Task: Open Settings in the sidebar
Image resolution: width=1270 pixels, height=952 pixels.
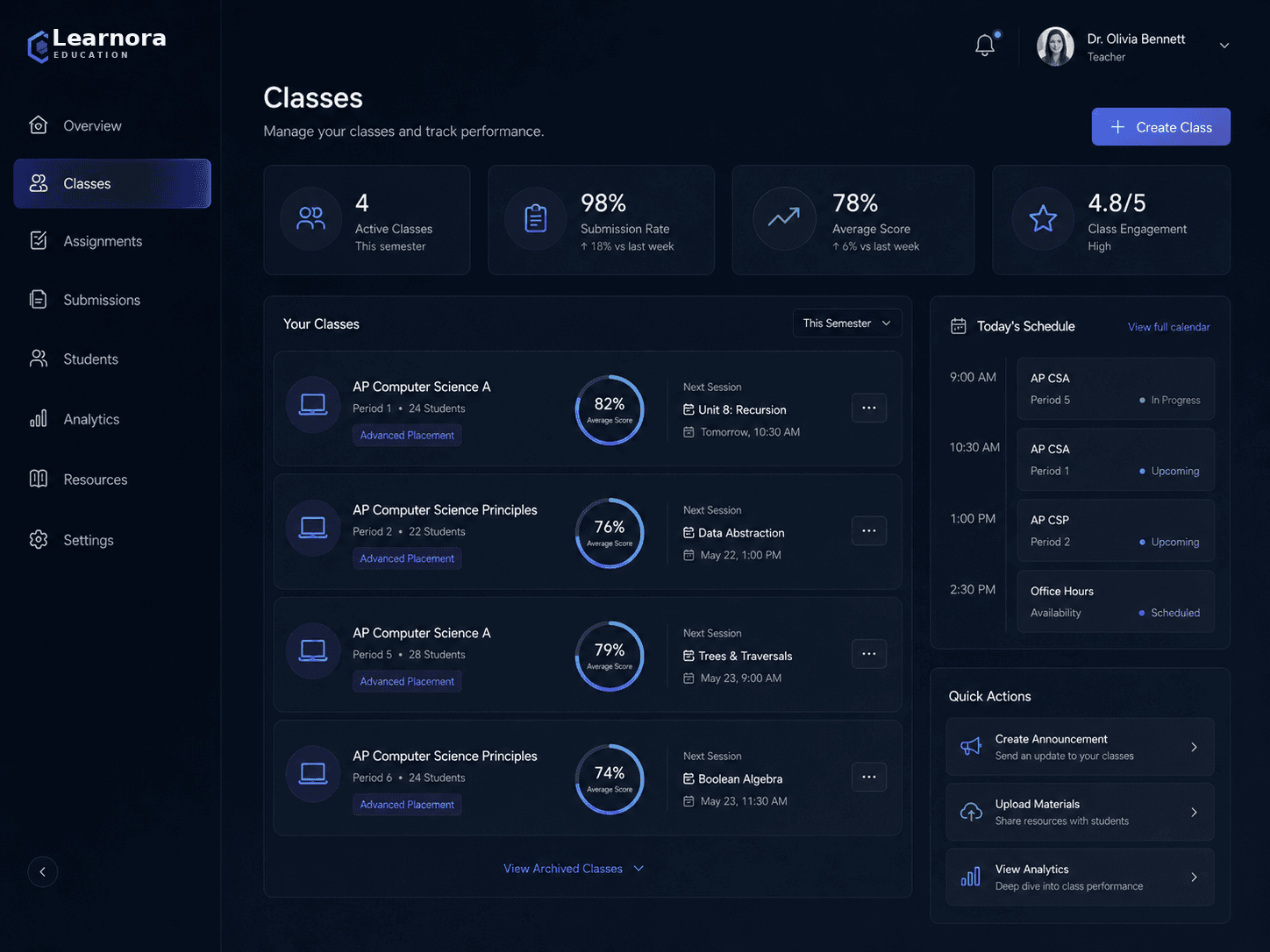Action: 112,540
